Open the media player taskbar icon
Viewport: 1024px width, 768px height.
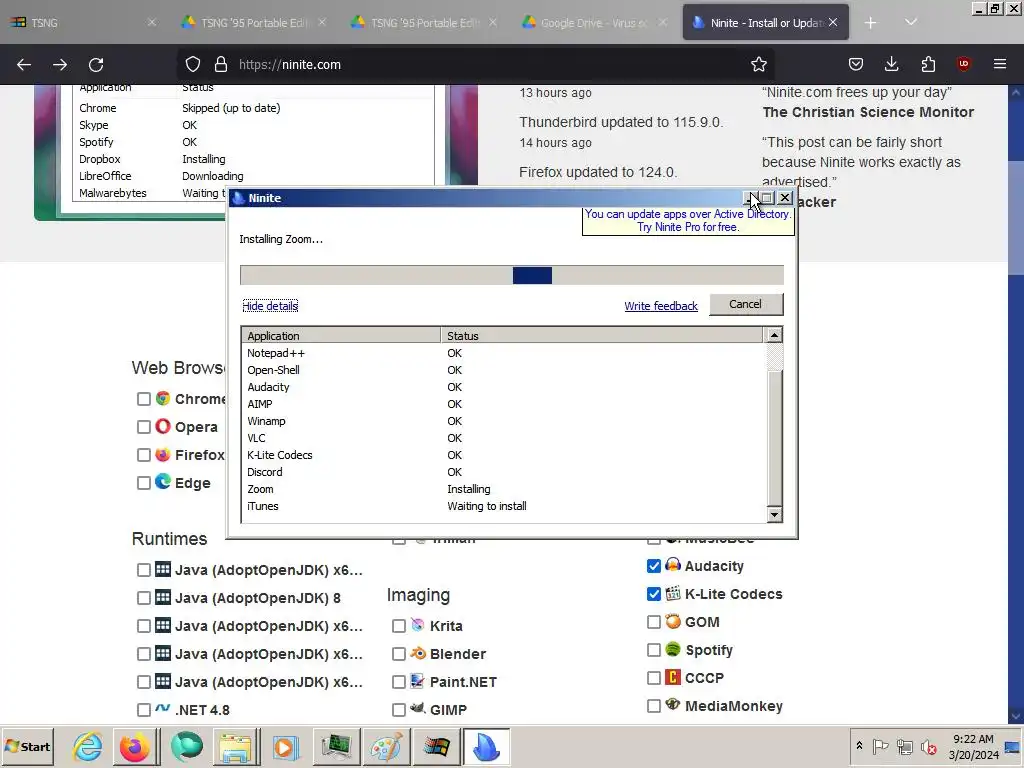coord(285,746)
